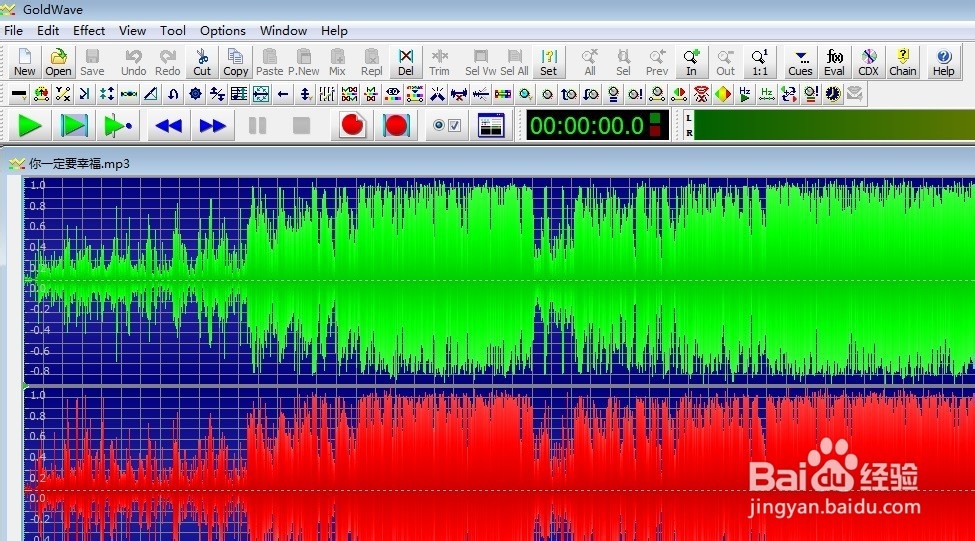Click Sel Vw select view icon
This screenshot has height=541, width=975.
(x=481, y=62)
